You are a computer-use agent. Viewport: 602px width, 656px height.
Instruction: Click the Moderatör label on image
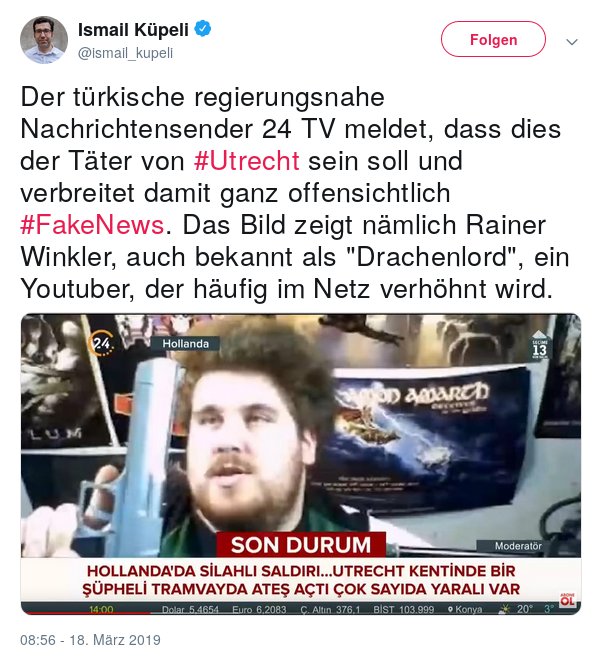coord(518,546)
